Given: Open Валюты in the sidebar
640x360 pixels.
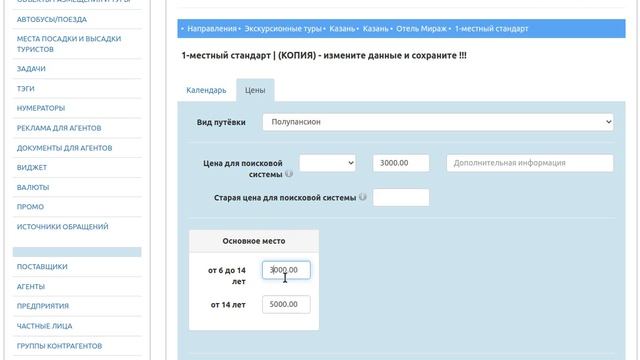Looking at the screenshot, I should (33, 187).
